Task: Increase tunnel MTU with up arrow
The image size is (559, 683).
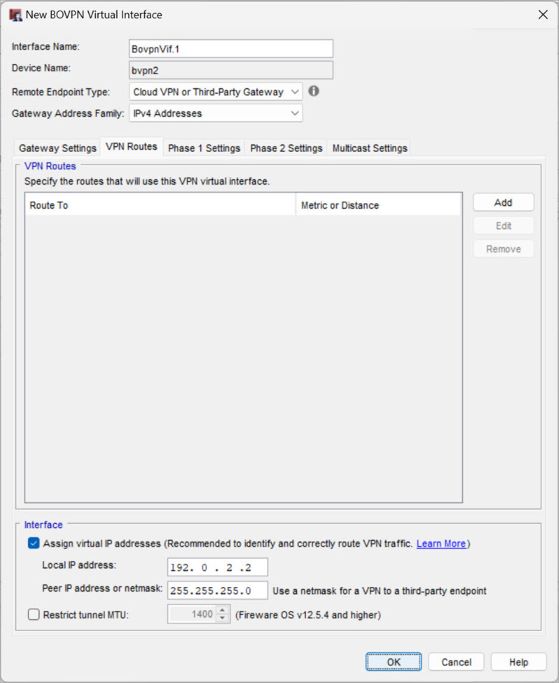Action: (x=223, y=610)
